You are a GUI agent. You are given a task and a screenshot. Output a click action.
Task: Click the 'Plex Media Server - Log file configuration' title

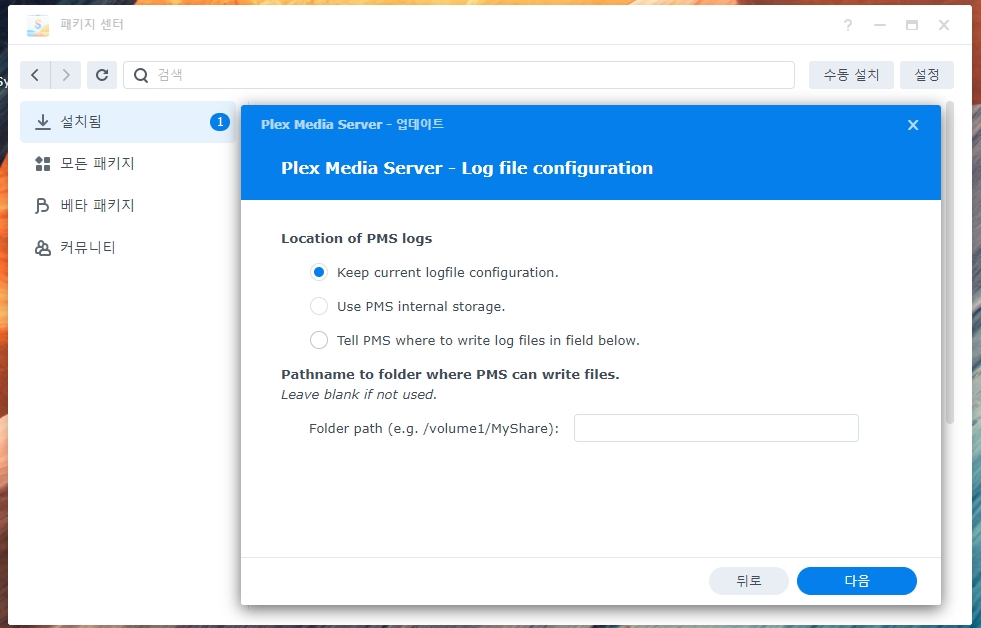(x=467, y=168)
